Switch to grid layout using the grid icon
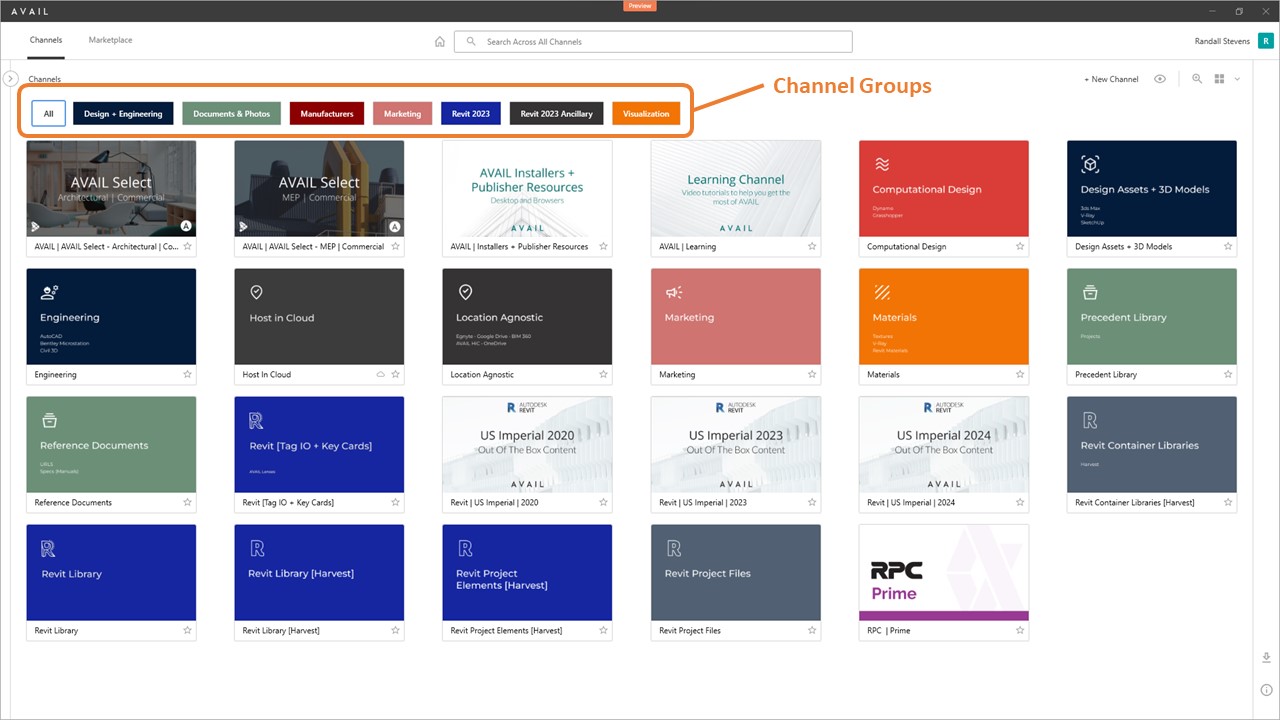Image resolution: width=1280 pixels, height=720 pixels. coord(1219,79)
